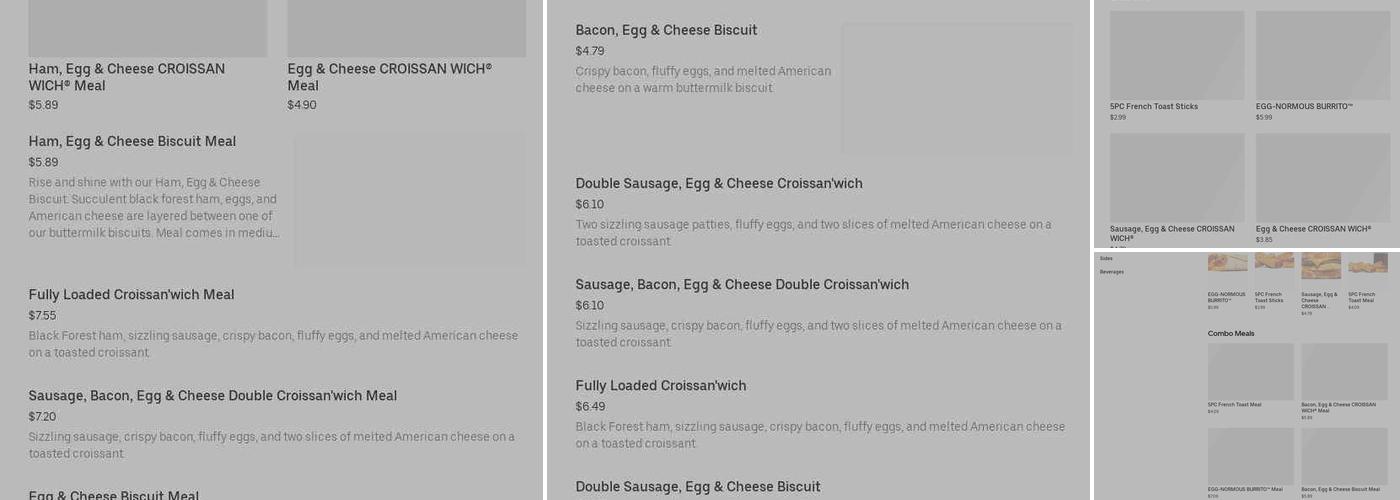
Task: Choose the Fully Loaded Croissan'wich Meal at $7.55
Action: point(131,295)
